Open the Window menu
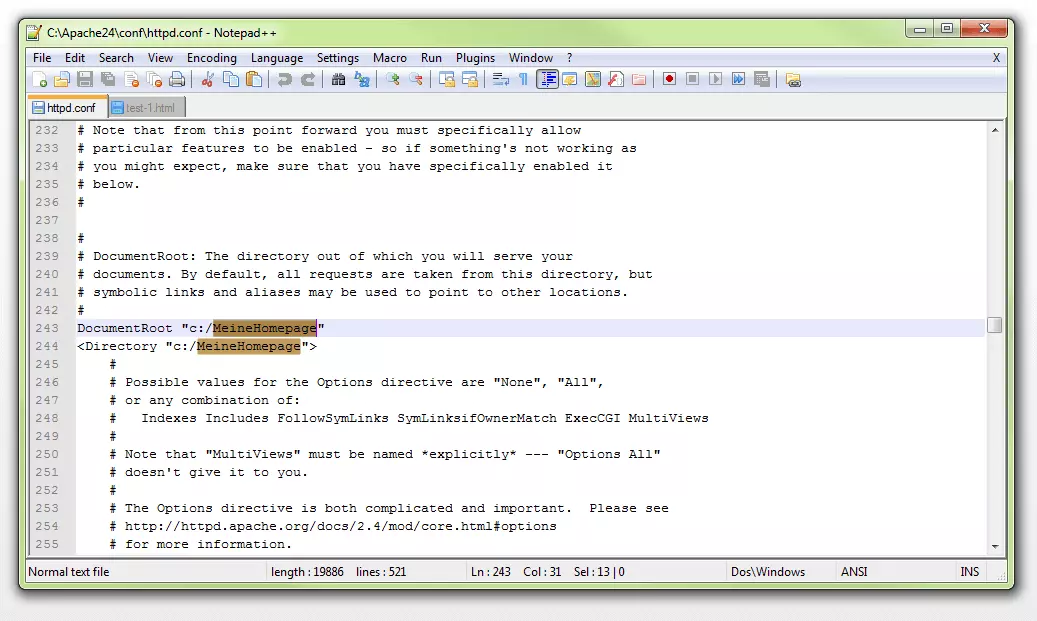Viewport: 1037px width, 621px height. (530, 58)
